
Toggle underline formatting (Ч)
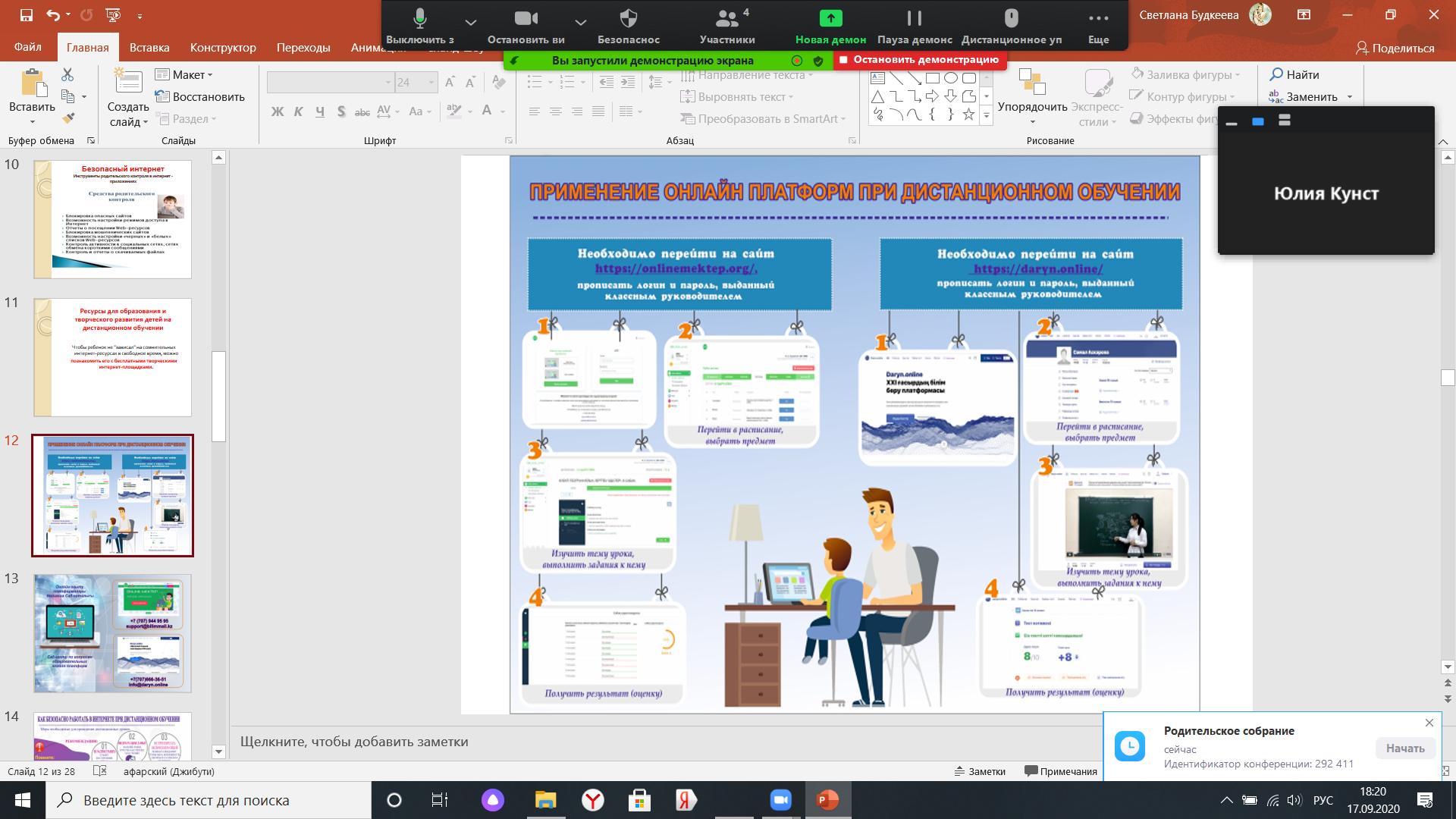[320, 111]
